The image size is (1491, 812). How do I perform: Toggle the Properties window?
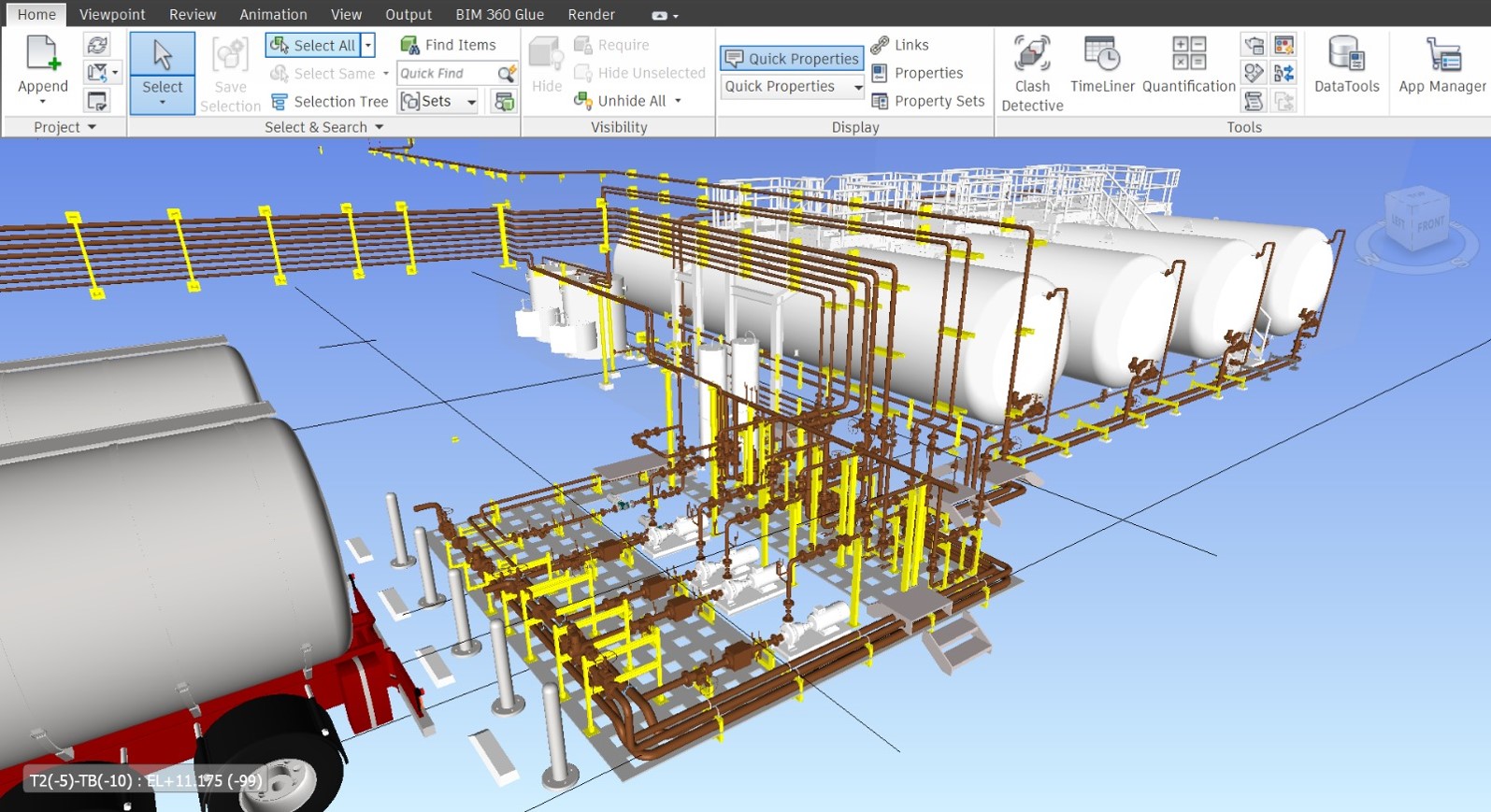[x=917, y=73]
